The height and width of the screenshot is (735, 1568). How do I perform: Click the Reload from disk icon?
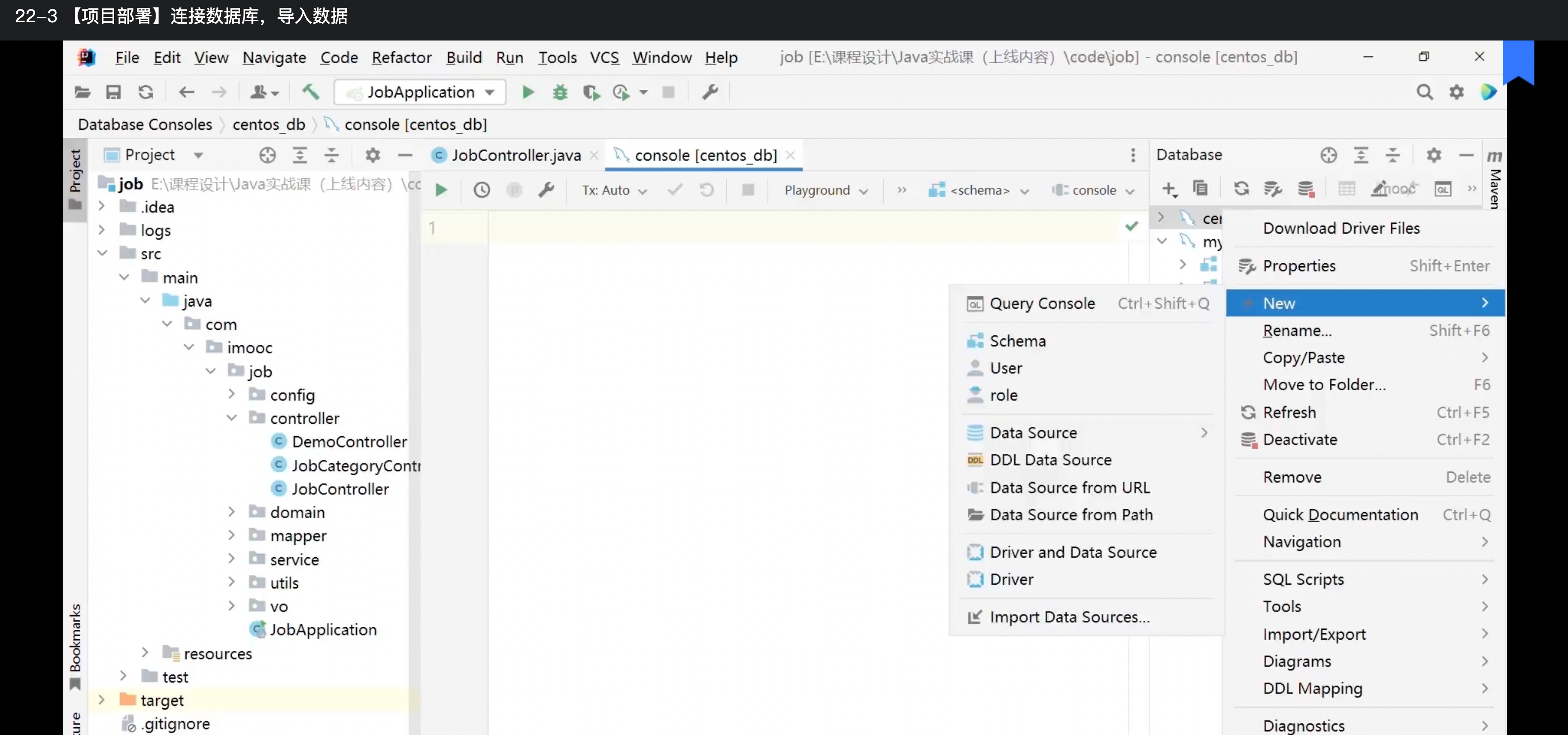point(145,92)
